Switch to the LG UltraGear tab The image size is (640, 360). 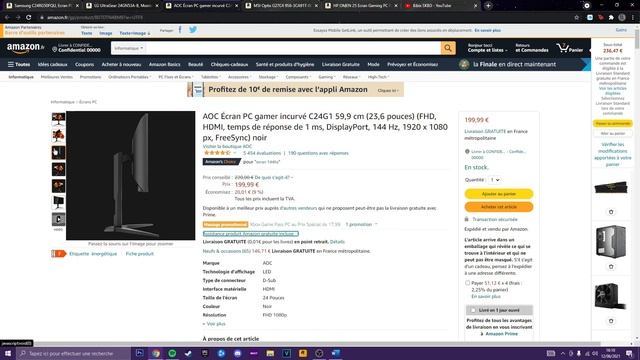pyautogui.click(x=122, y=6)
